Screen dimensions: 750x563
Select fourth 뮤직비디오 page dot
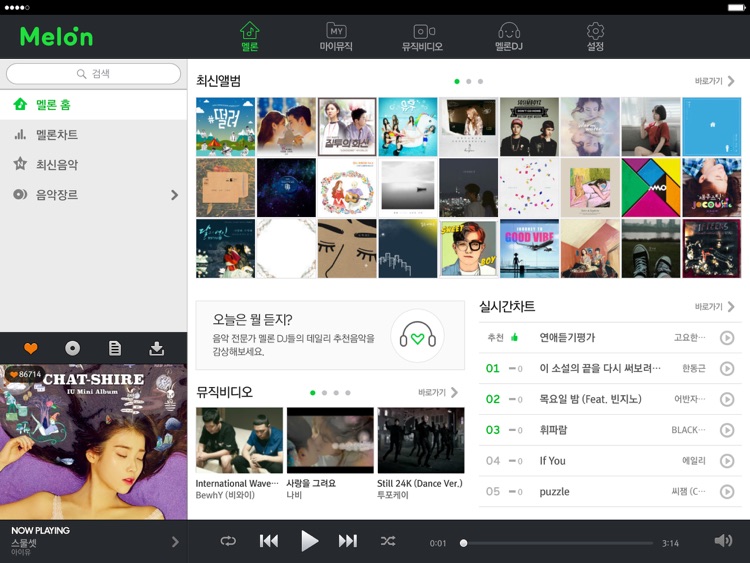click(348, 393)
